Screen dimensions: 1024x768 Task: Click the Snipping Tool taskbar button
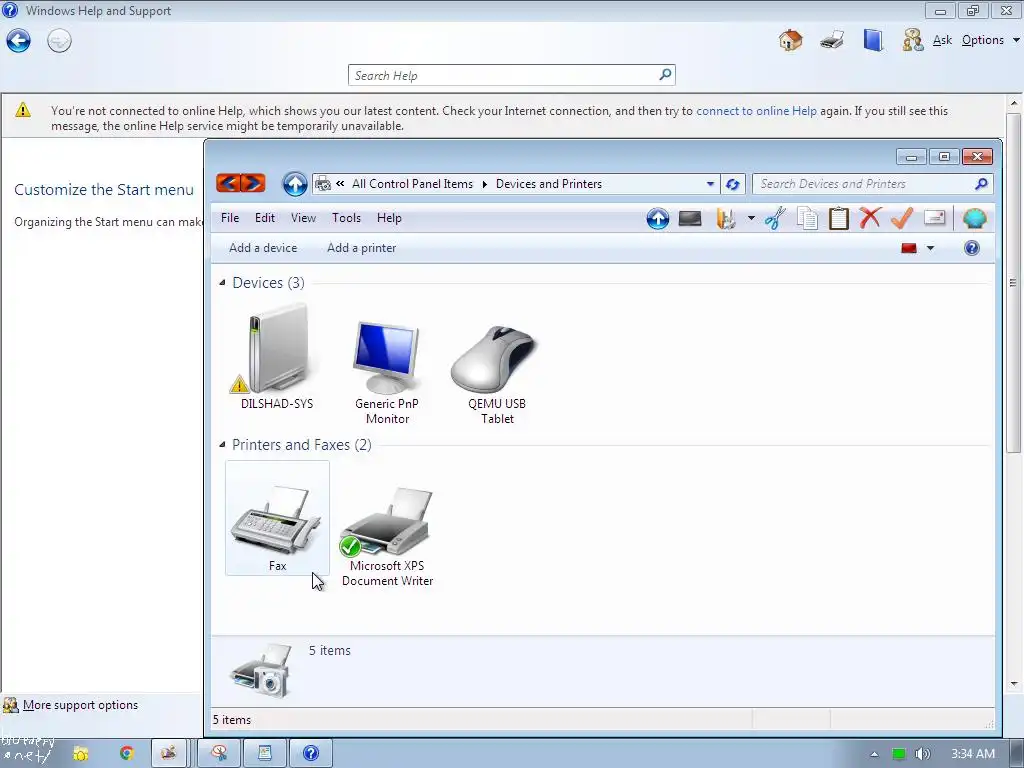pos(219,754)
